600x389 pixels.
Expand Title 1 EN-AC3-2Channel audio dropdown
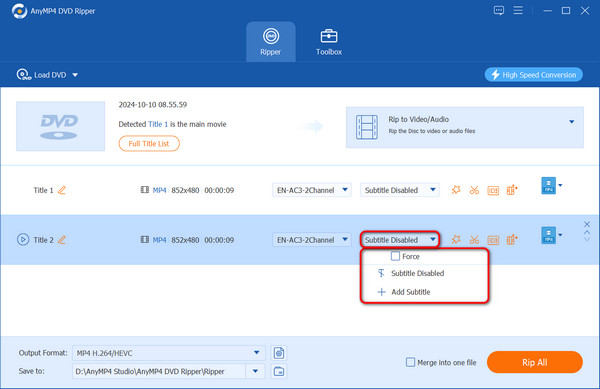311,190
